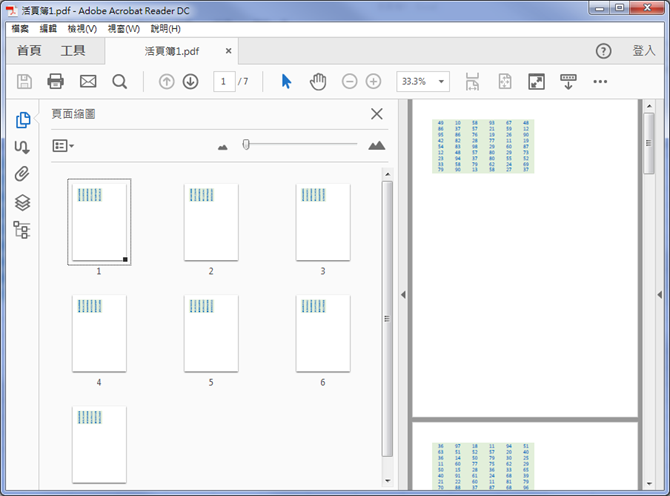Click thumbnails panel scroll down arrow
The height and width of the screenshot is (496, 670).
click(387, 481)
